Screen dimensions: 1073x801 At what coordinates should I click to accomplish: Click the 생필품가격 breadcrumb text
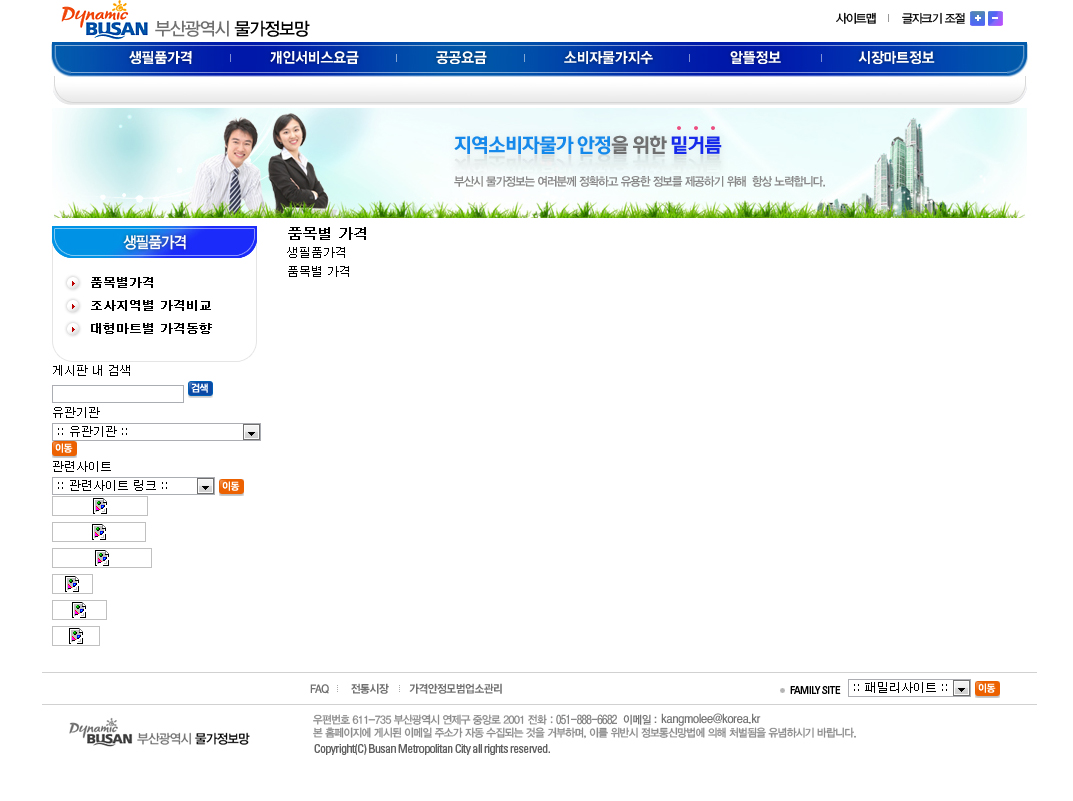click(316, 252)
